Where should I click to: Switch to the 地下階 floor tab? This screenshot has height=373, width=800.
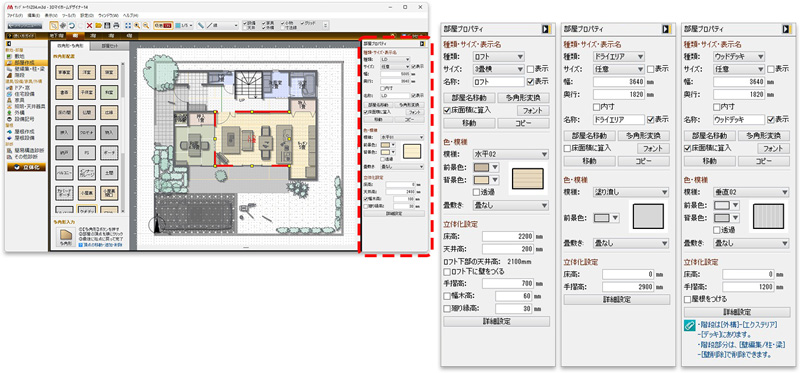(x=58, y=36)
